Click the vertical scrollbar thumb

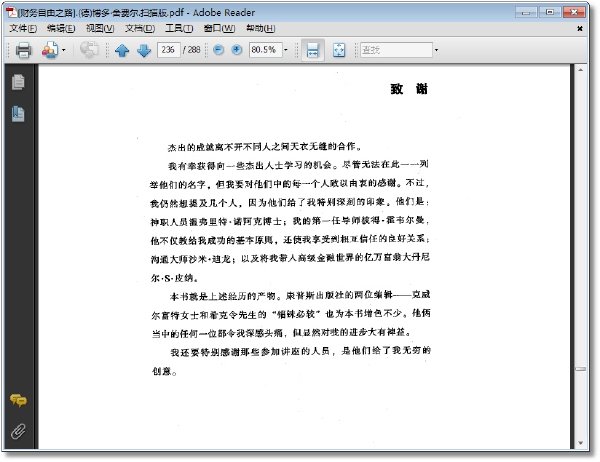(x=580, y=369)
